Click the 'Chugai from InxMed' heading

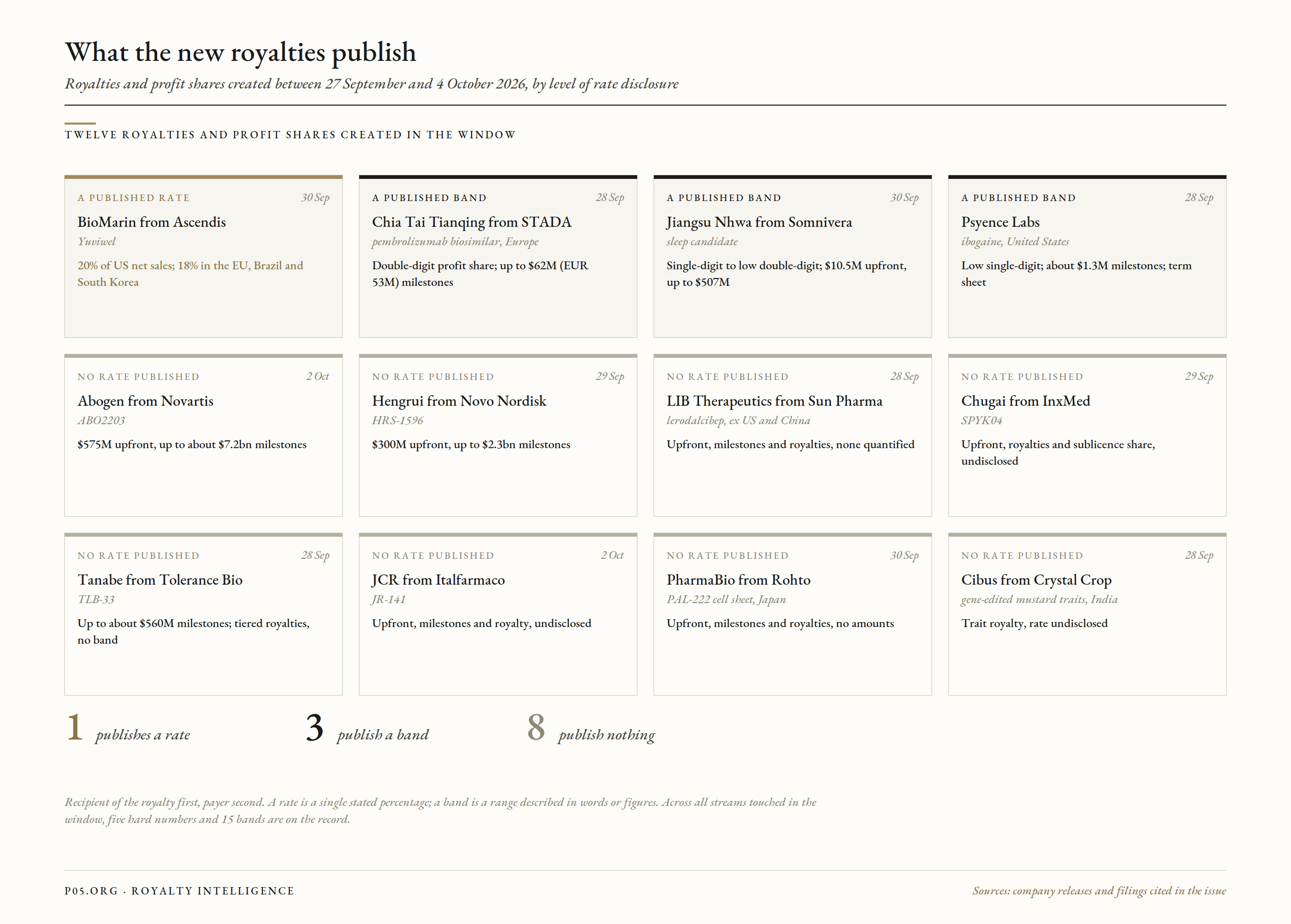click(1025, 401)
